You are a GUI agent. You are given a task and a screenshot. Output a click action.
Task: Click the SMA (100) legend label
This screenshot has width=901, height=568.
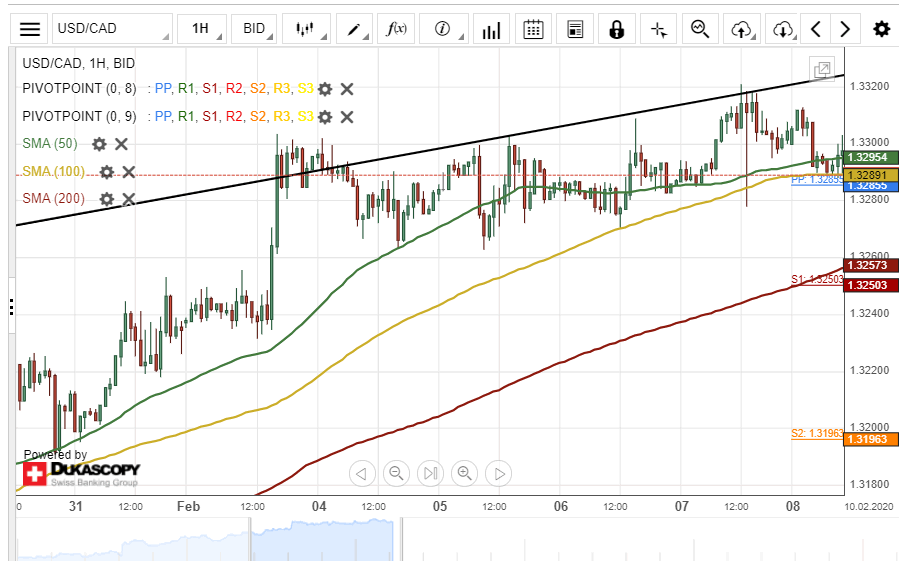53,171
